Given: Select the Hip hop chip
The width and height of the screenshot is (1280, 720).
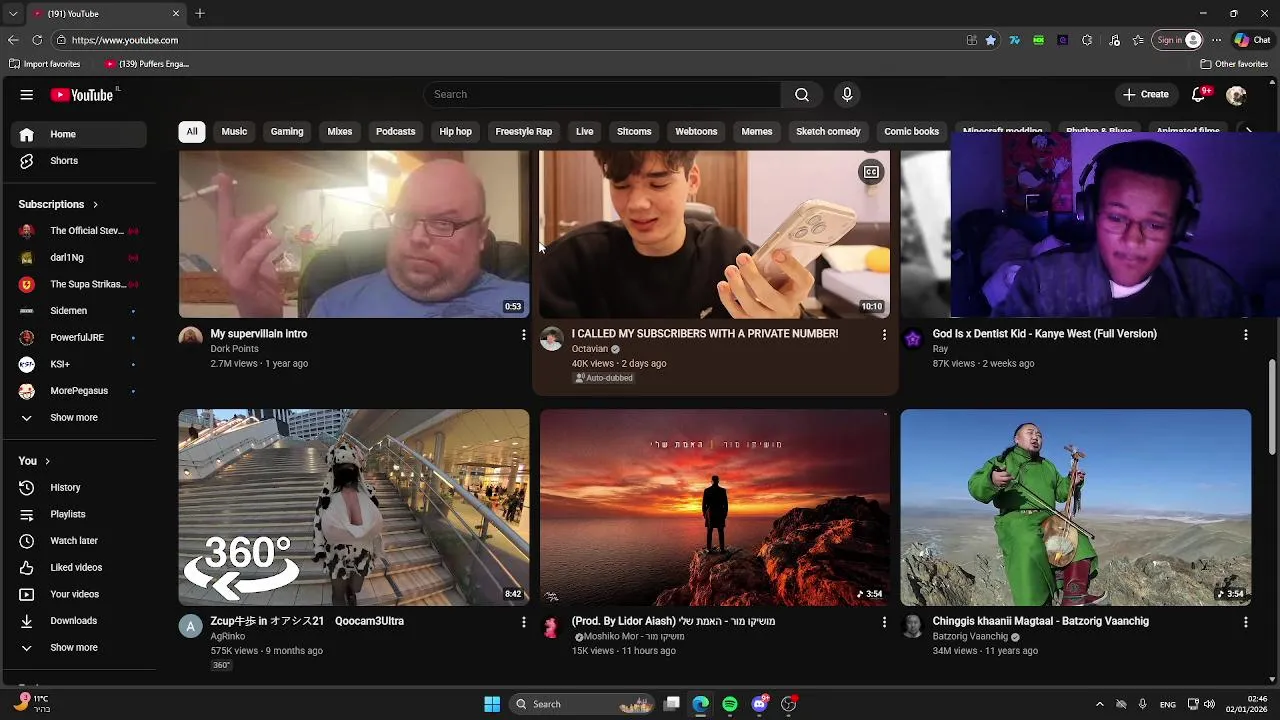Looking at the screenshot, I should (x=455, y=132).
